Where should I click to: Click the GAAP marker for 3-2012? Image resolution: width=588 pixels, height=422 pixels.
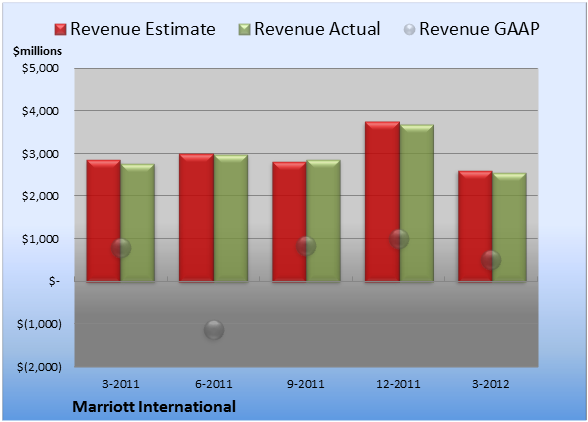pos(491,260)
